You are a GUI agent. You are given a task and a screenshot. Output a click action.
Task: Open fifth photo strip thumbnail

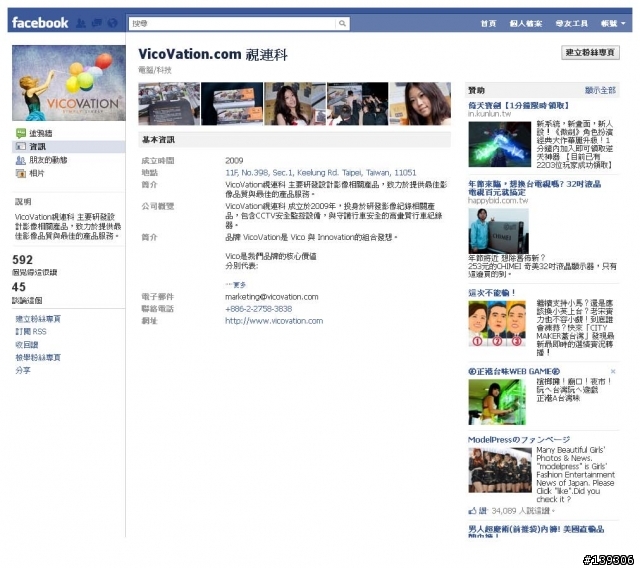click(420, 104)
